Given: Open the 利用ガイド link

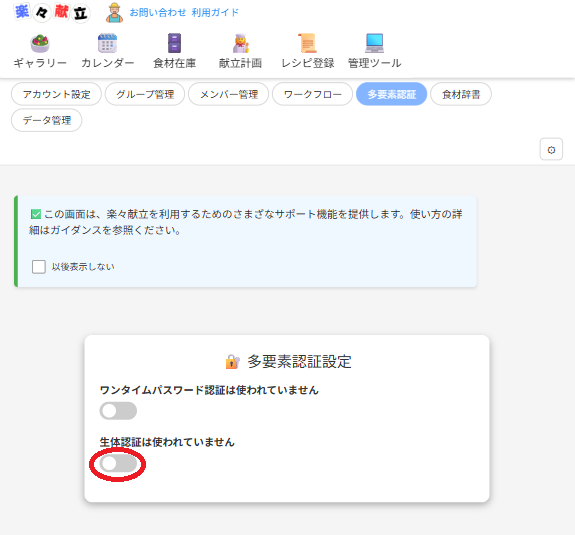Looking at the screenshot, I should [x=215, y=13].
